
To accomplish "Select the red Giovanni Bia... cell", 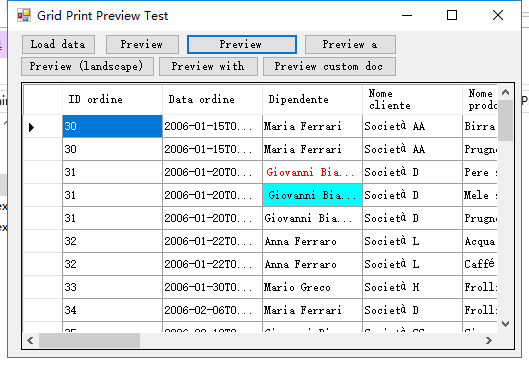I will pos(312,172).
